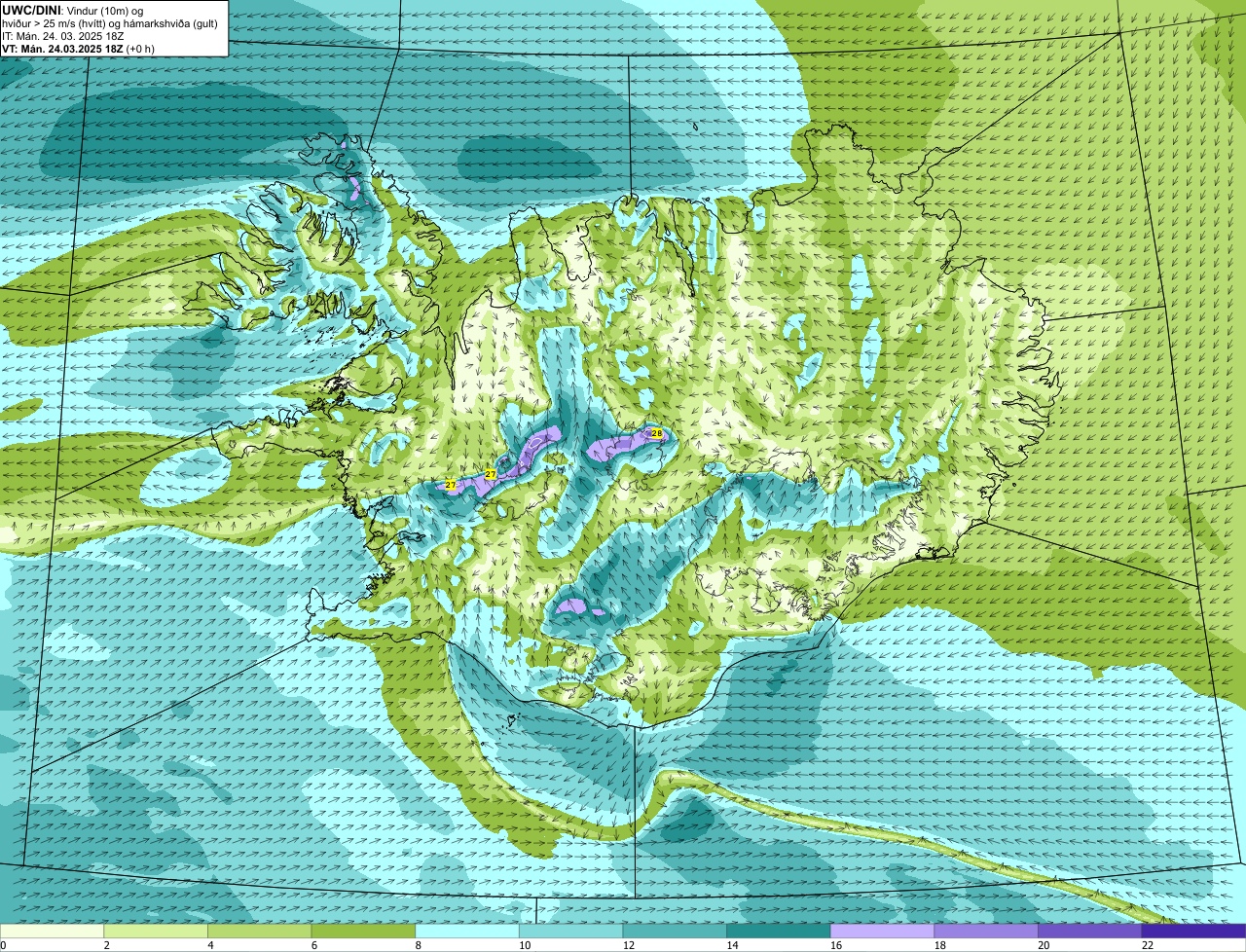The width and height of the screenshot is (1246, 952).
Task: Click the darkest legend swatch above 22 m/s
Action: [x=1193, y=932]
